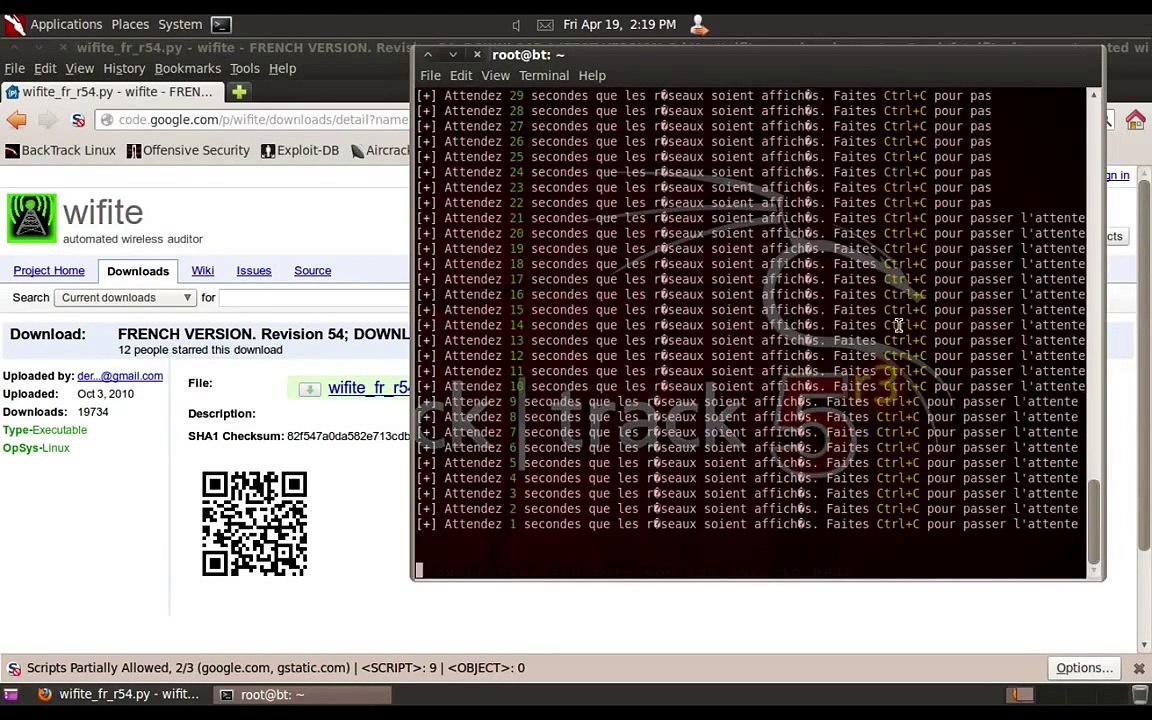Click the BackTrack dragon logo icon
Image resolution: width=1152 pixels, height=720 pixels.
tap(14, 25)
